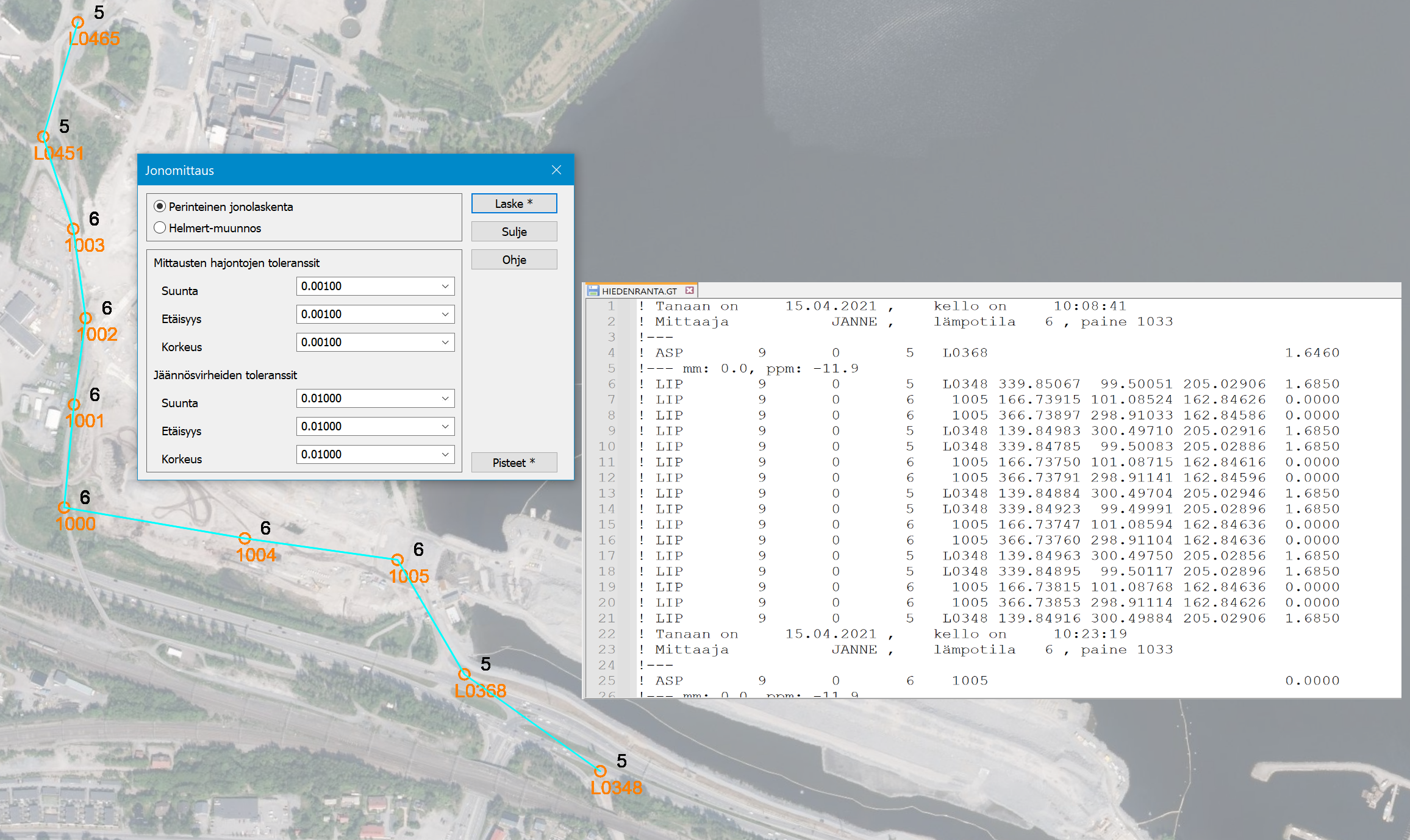Click the Sulje button
Screen dimensions: 1410x840
[x=514, y=232]
